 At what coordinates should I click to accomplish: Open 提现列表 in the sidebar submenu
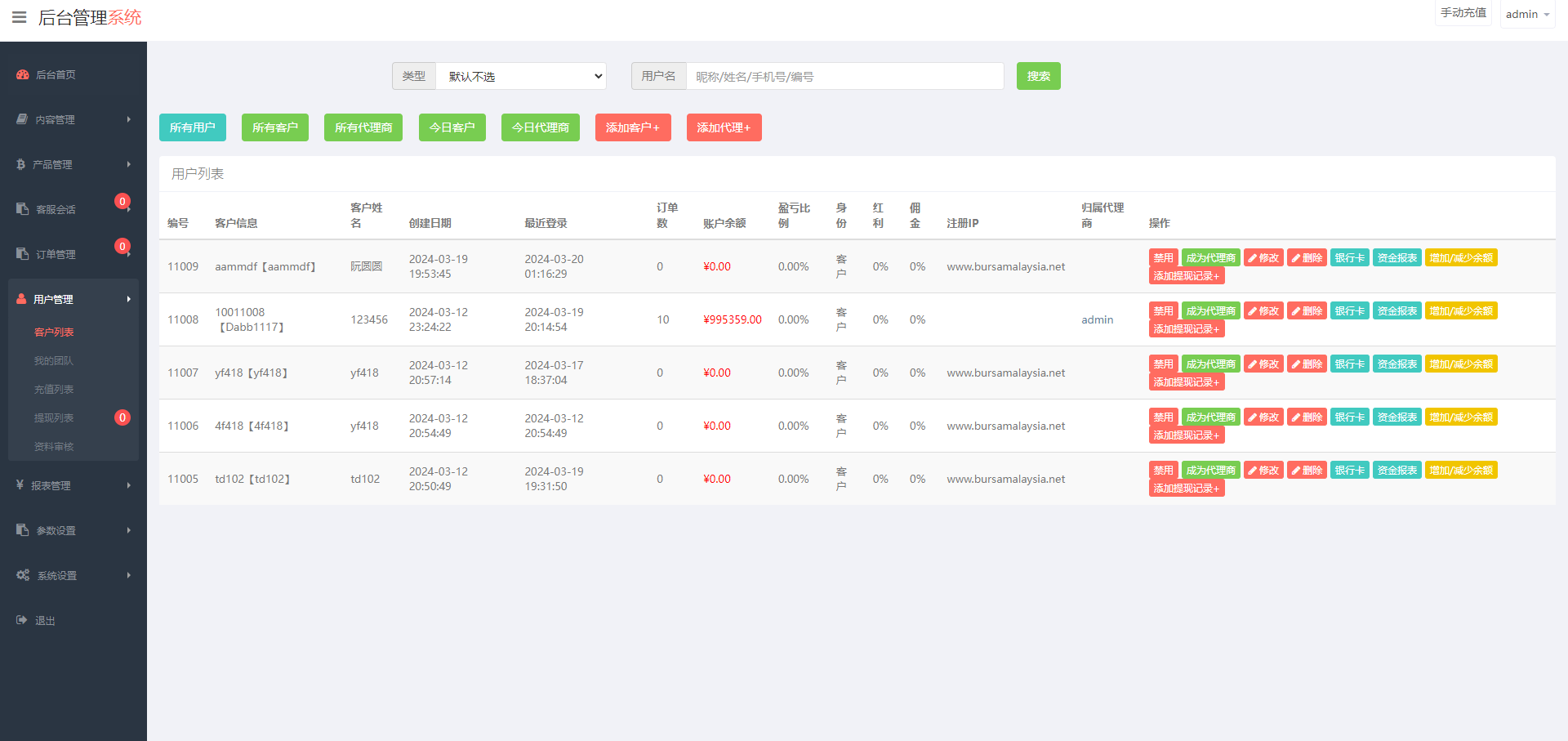click(54, 417)
